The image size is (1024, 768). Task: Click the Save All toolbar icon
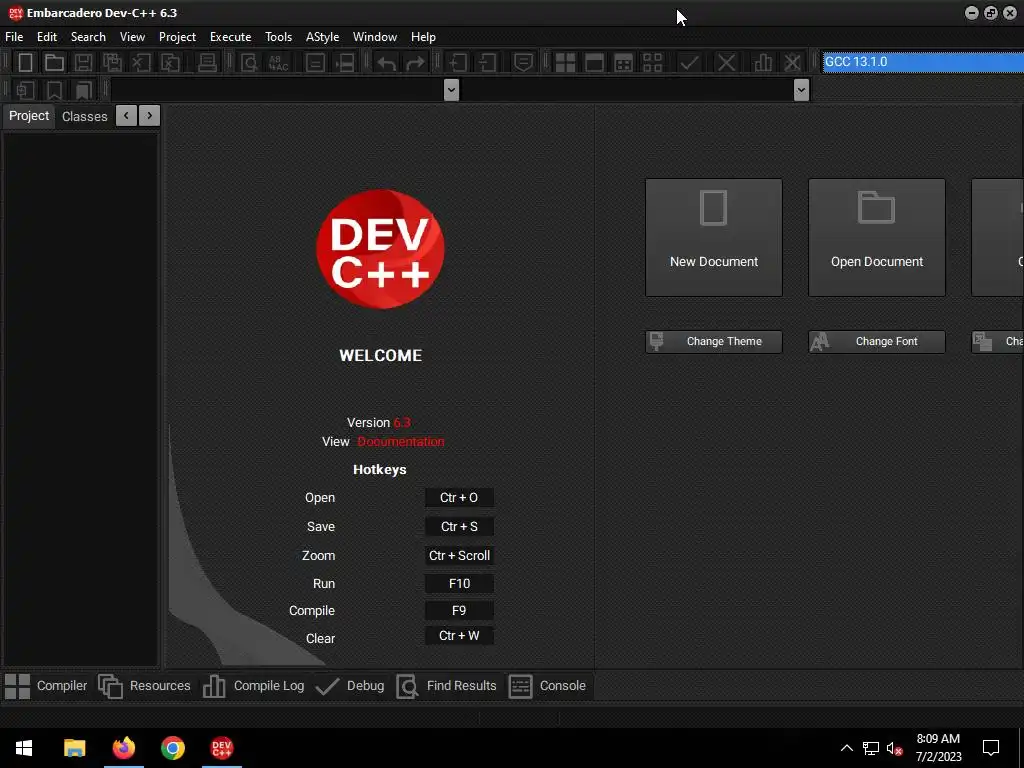pyautogui.click(x=112, y=63)
